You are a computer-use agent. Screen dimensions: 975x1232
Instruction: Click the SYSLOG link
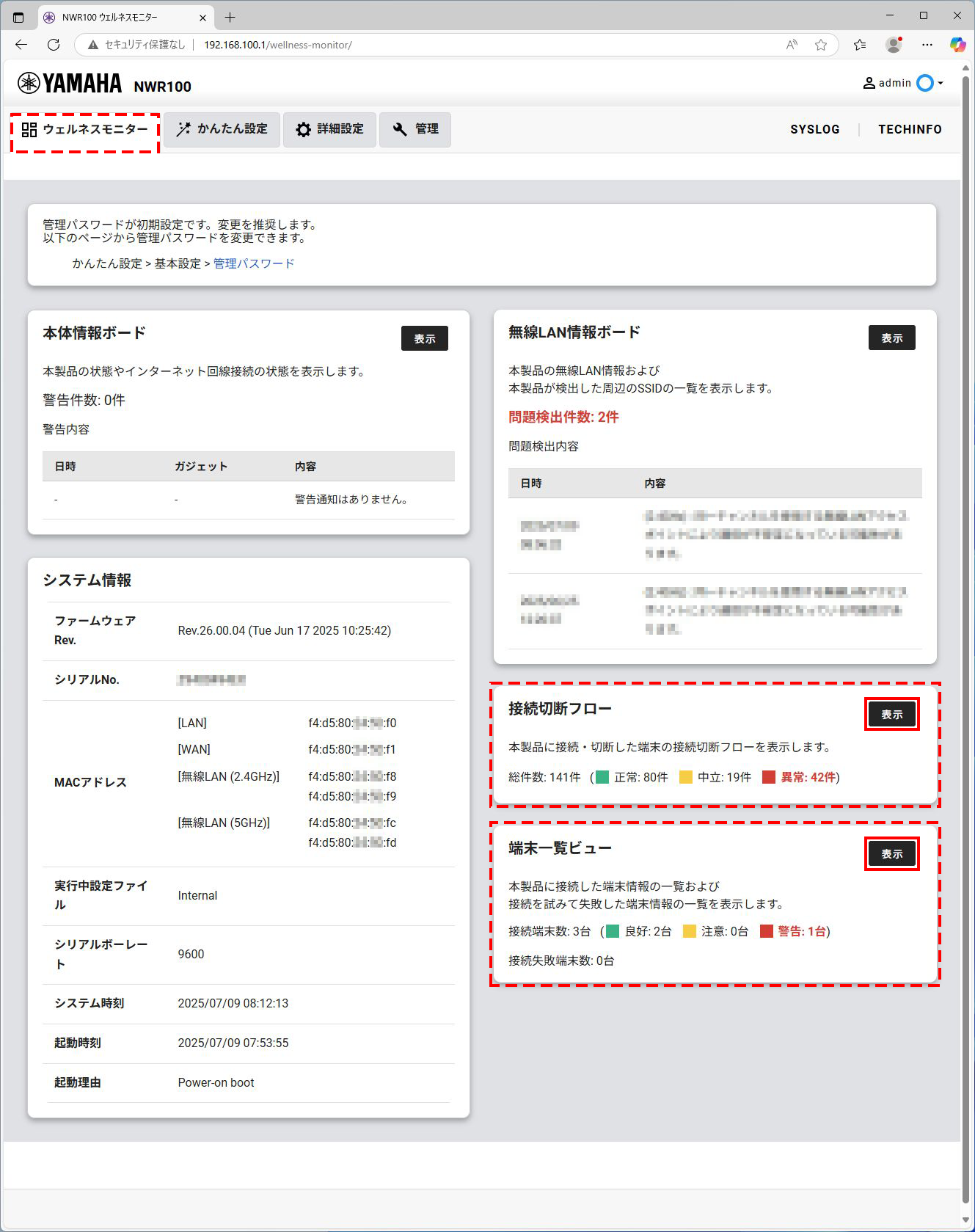tap(814, 129)
